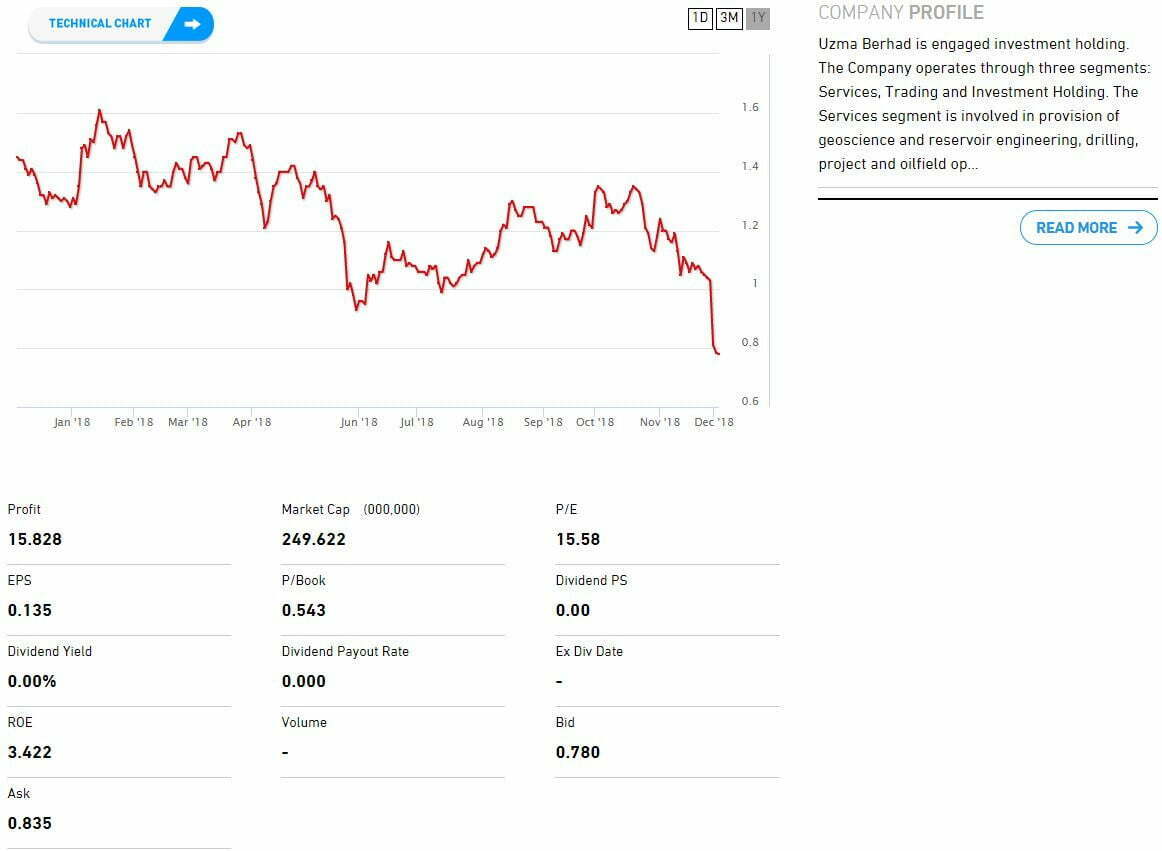Select the 1Y chart range
This screenshot has height=851, width=1162.
click(758, 18)
